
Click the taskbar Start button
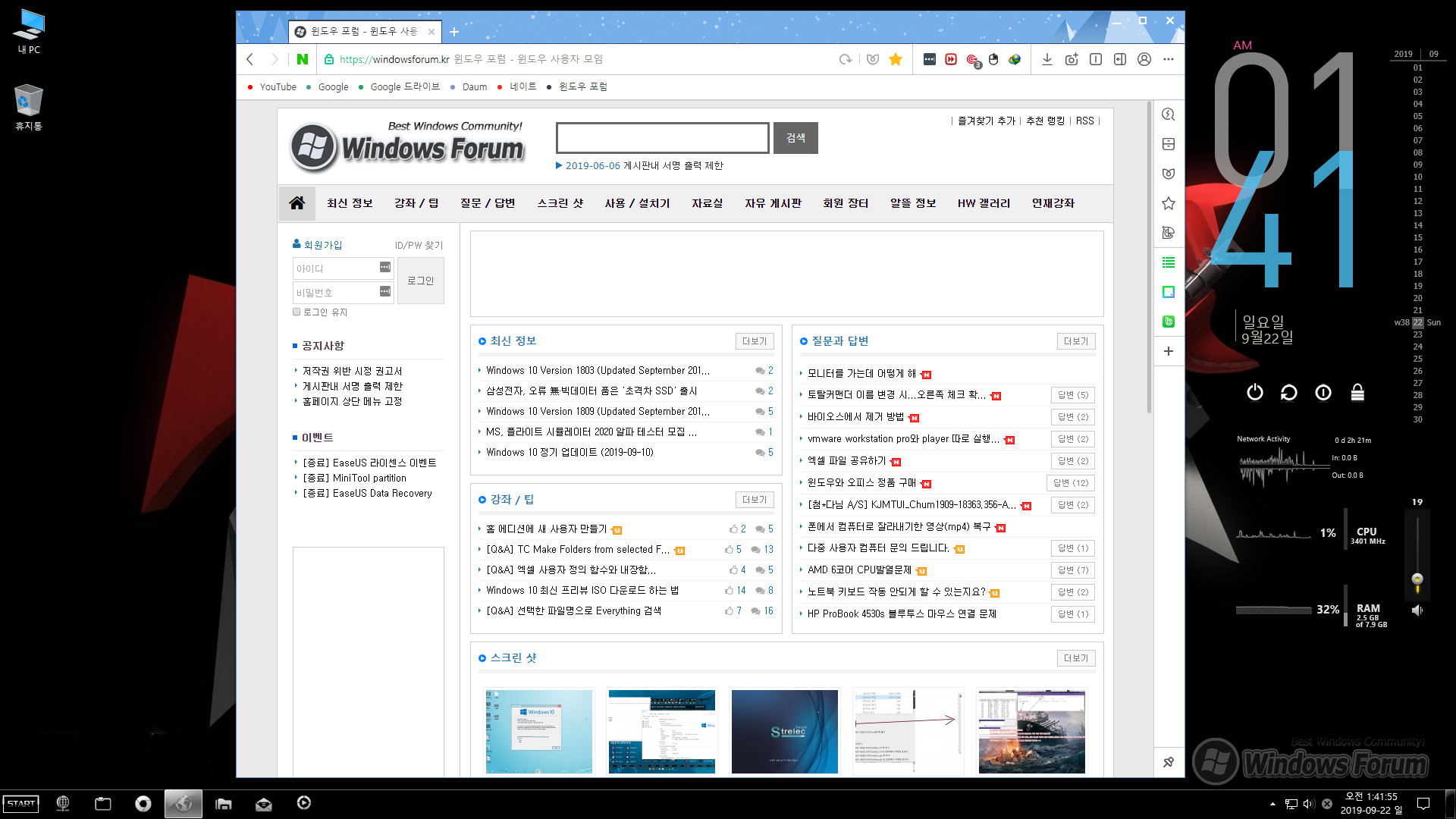pyautogui.click(x=22, y=805)
